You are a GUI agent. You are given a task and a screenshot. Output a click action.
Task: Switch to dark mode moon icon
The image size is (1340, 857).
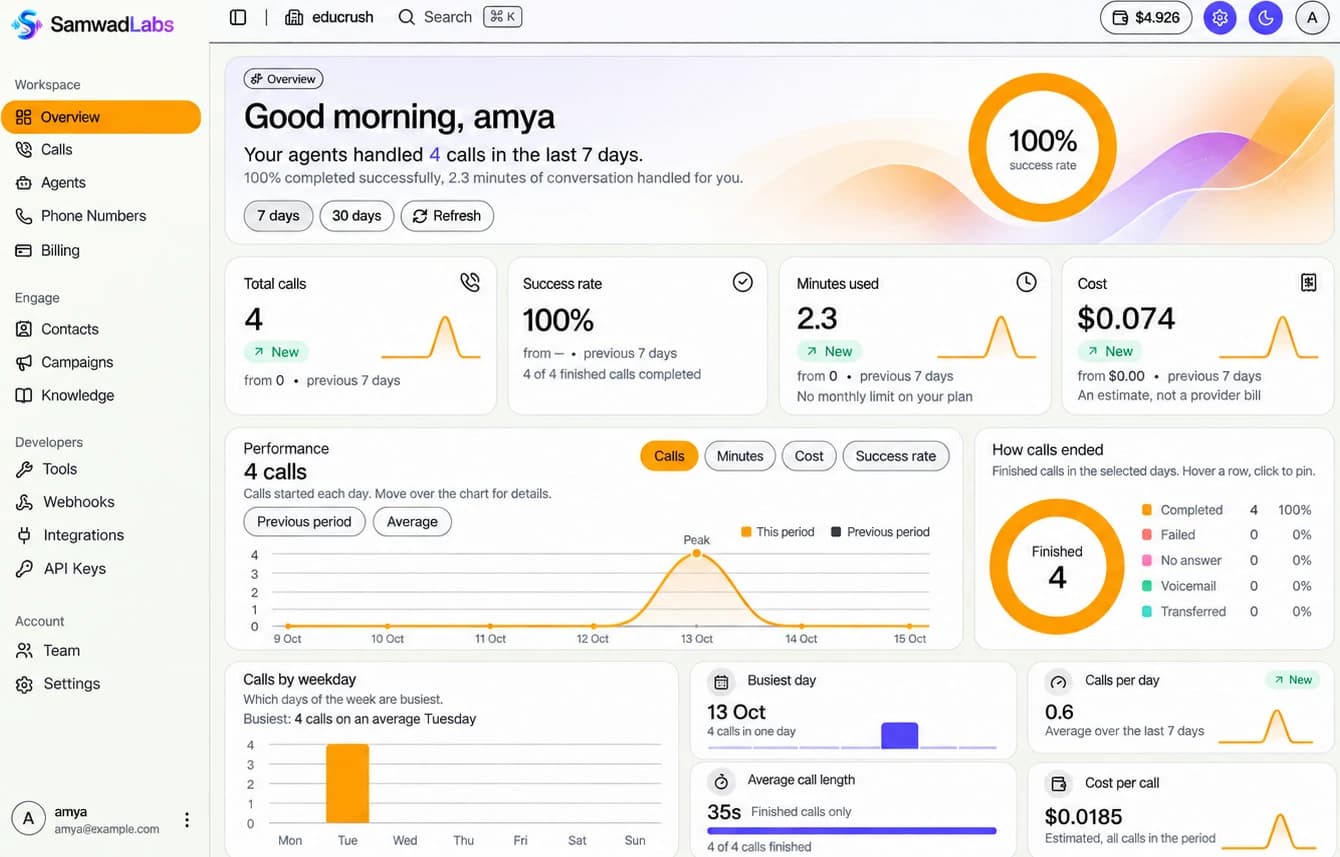pos(1265,17)
